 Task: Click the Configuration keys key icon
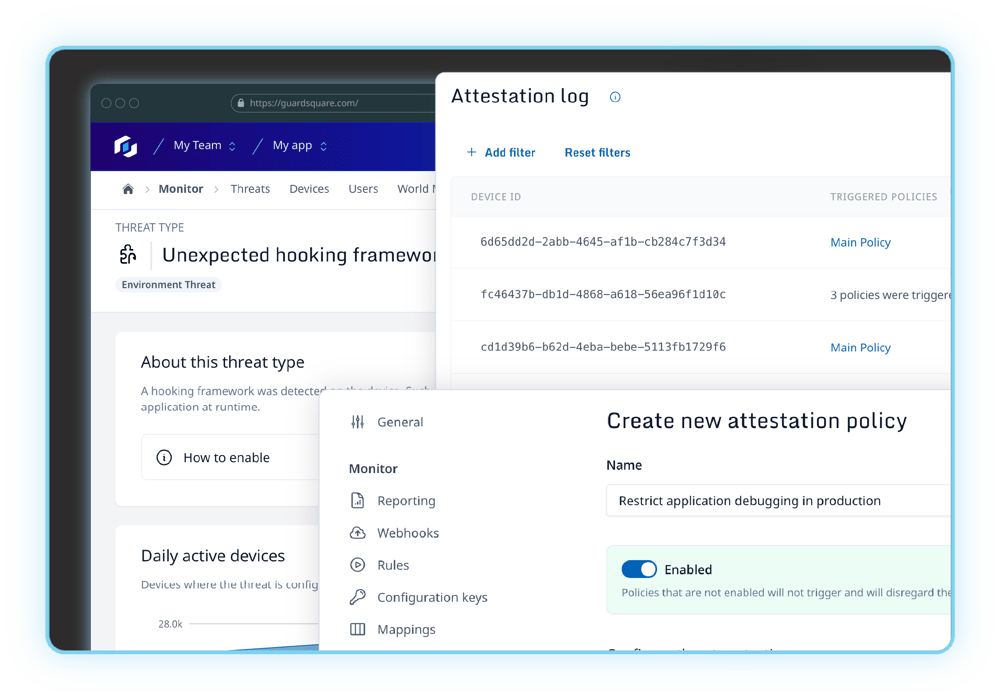click(358, 597)
